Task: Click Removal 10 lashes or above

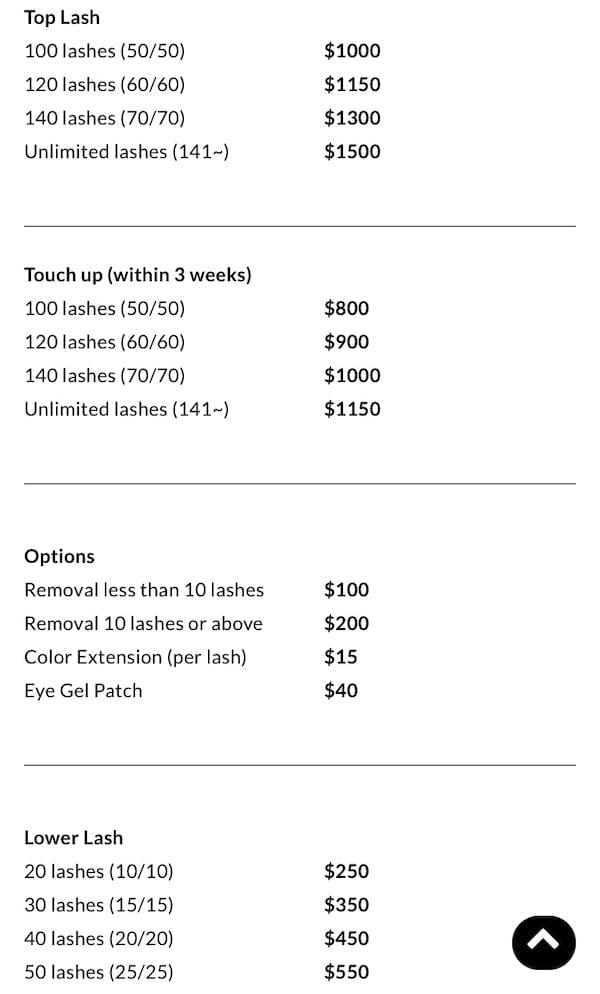Action: tap(143, 623)
